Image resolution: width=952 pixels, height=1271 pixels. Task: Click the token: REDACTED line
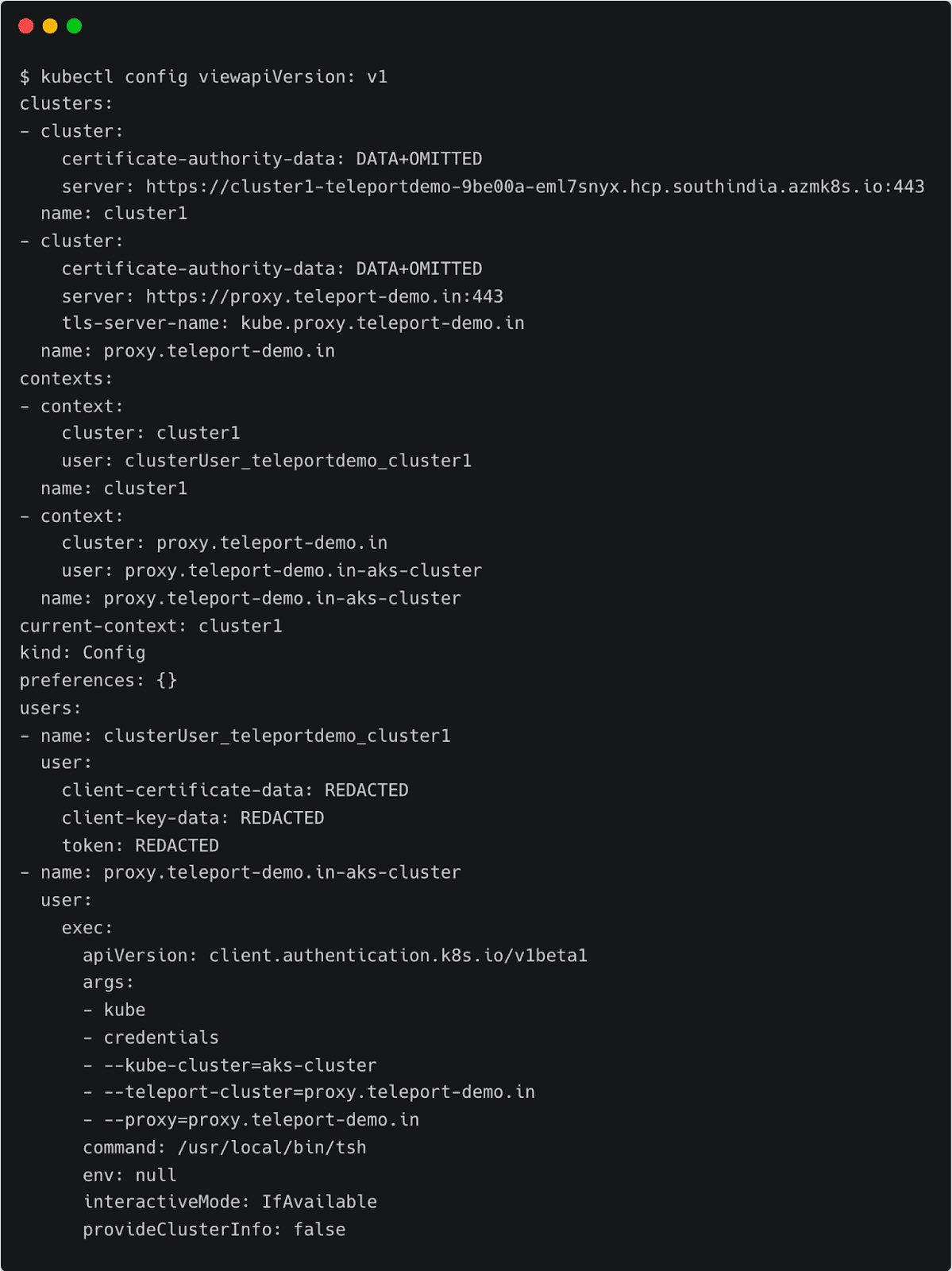point(141,845)
